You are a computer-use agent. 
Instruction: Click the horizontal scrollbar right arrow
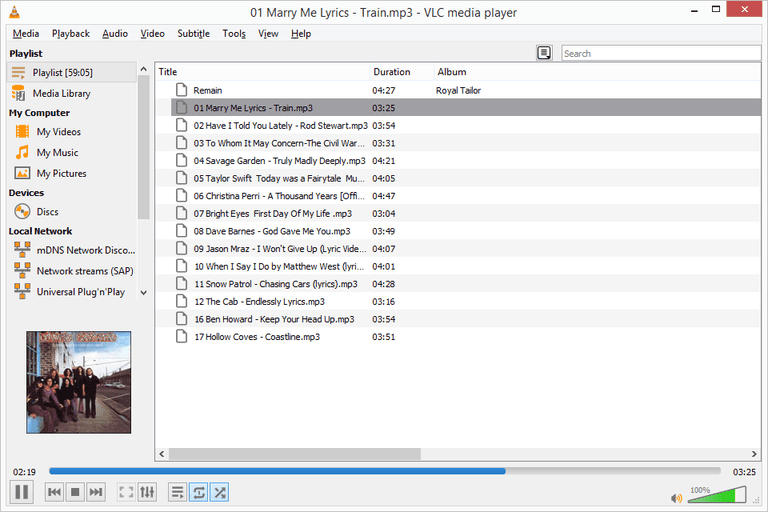point(754,454)
